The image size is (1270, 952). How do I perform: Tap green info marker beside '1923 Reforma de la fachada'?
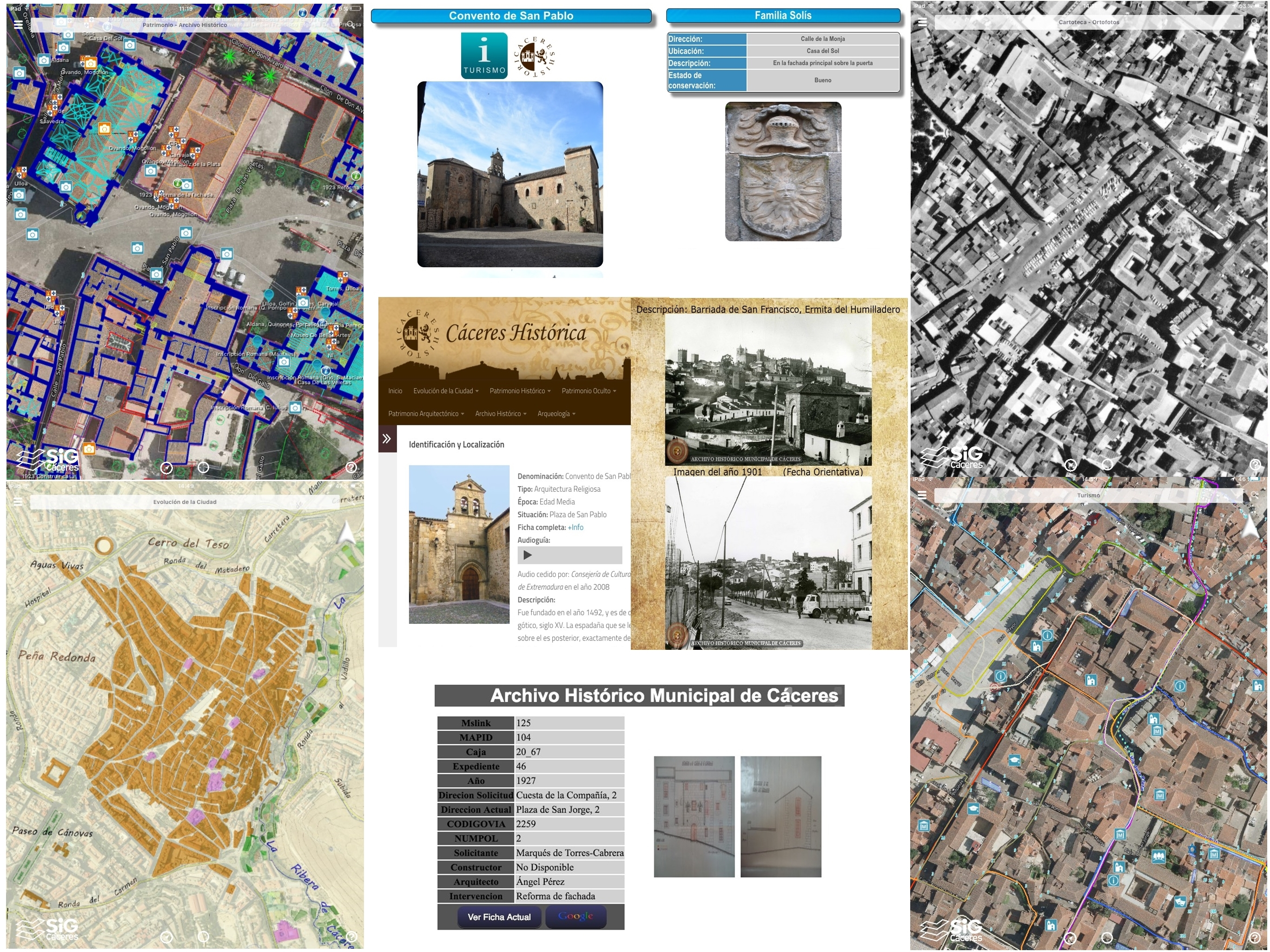click(x=178, y=184)
